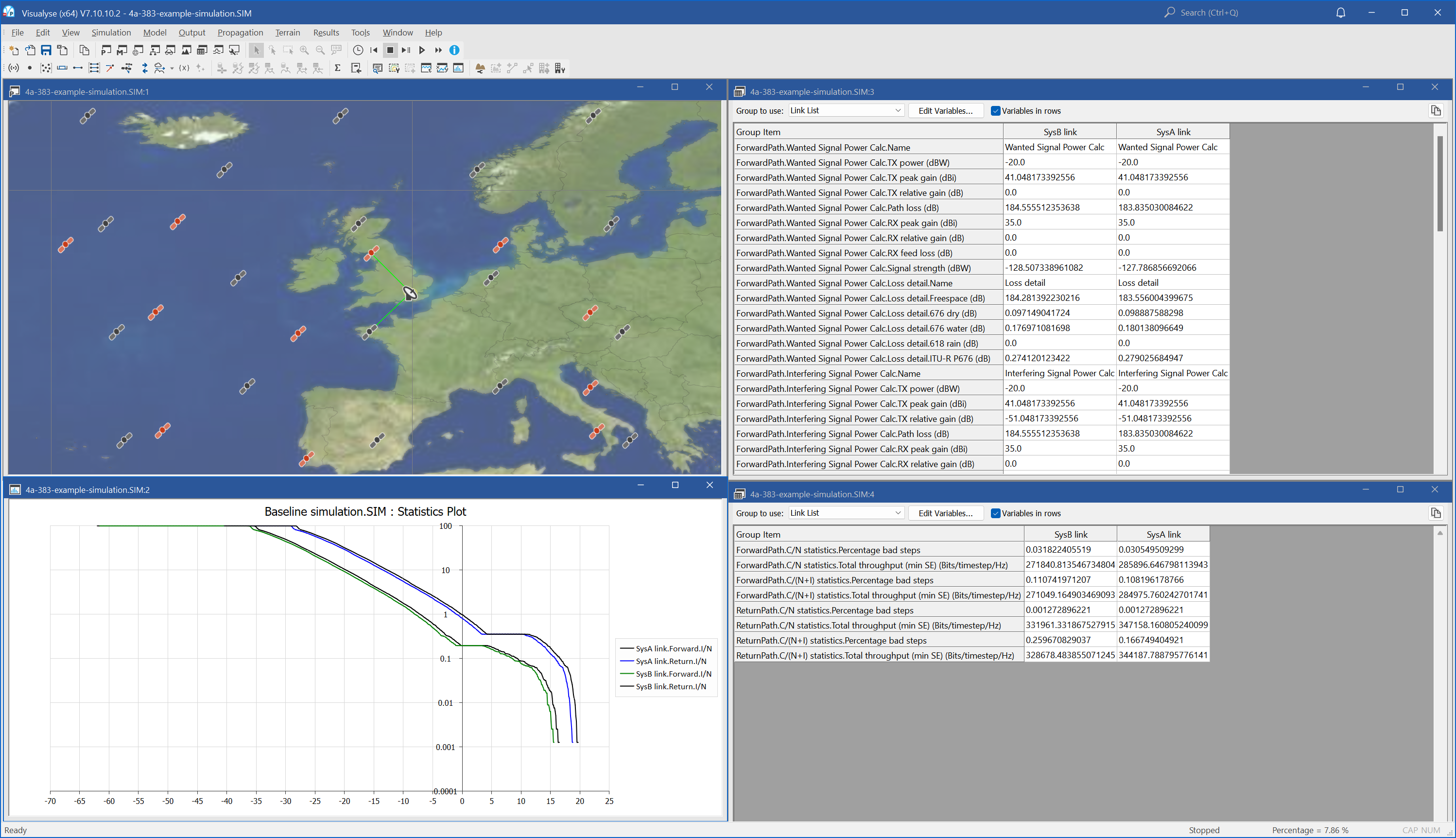1456x838 pixels.
Task: Click the blue up-down arrows icon
Action: tap(144, 68)
